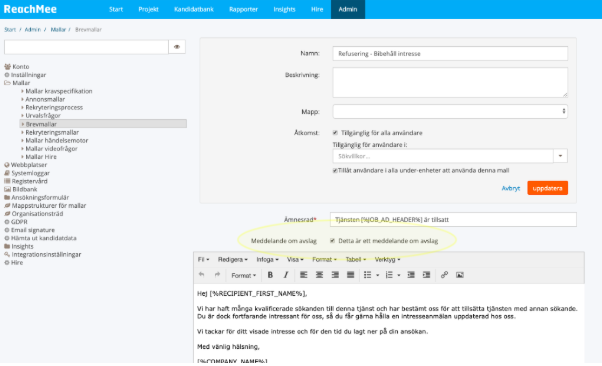The height and width of the screenshot is (366, 602).
Task: Click the eye icon beside the search field
Action: pyautogui.click(x=177, y=47)
